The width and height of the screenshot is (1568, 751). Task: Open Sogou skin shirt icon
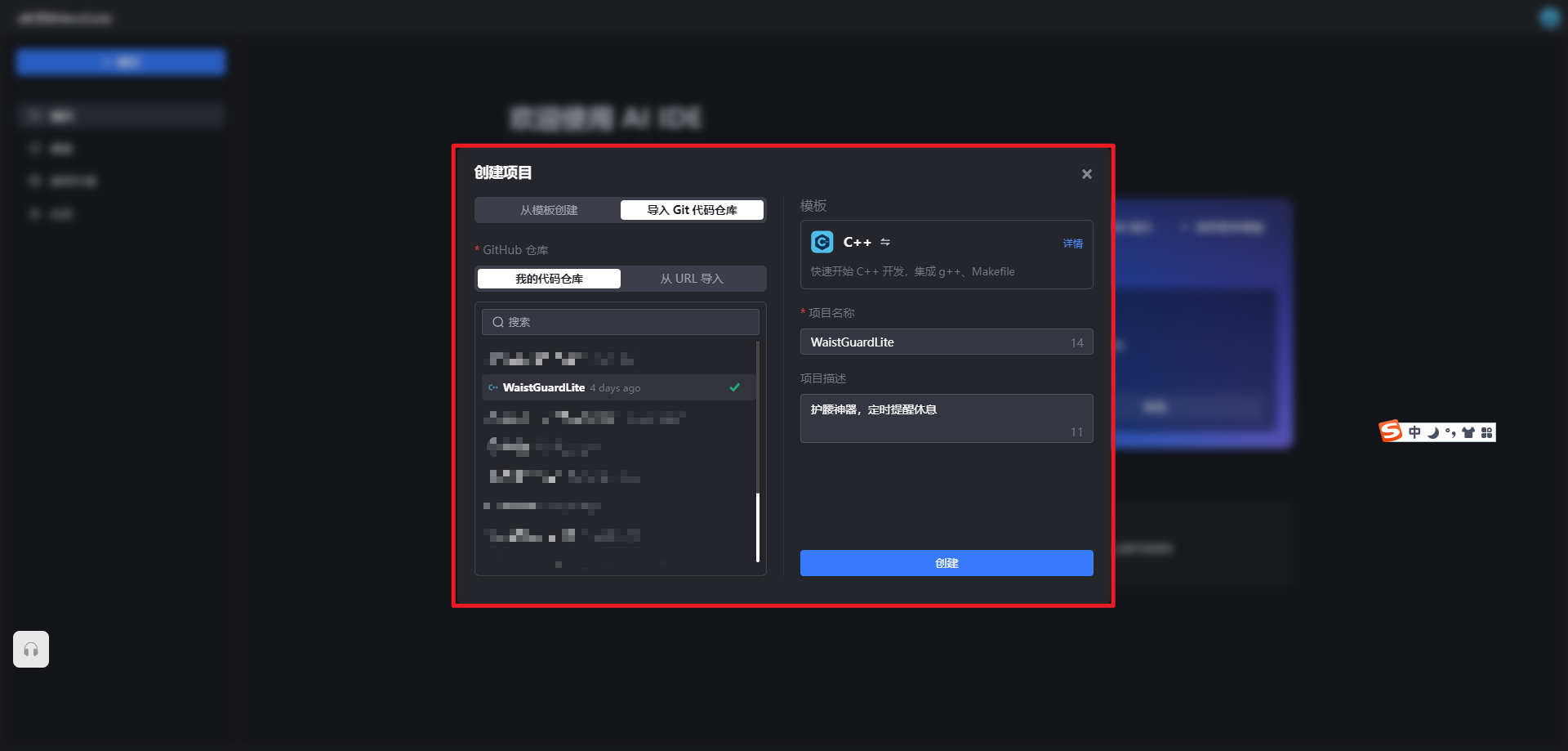1468,432
